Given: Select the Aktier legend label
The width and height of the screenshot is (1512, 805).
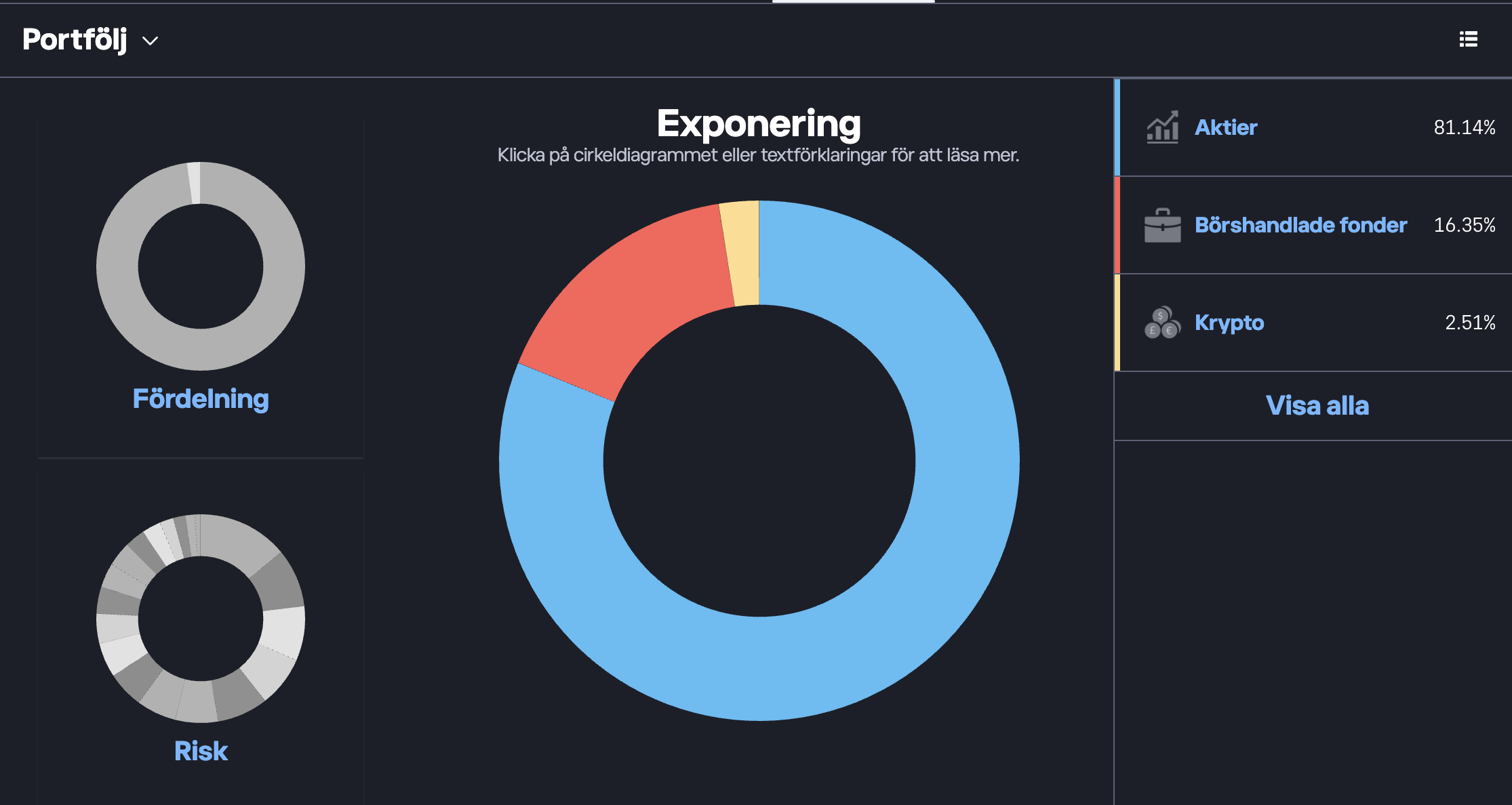Looking at the screenshot, I should [1225, 127].
